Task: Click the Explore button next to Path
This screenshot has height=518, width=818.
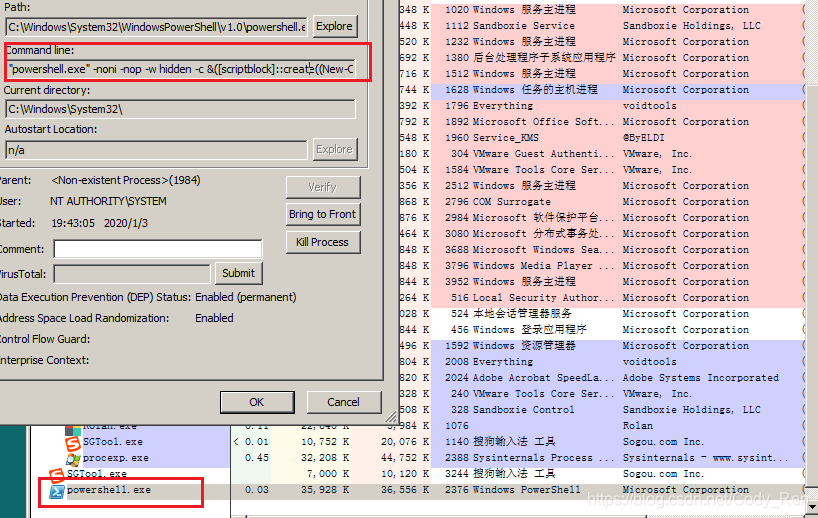Action: (334, 27)
